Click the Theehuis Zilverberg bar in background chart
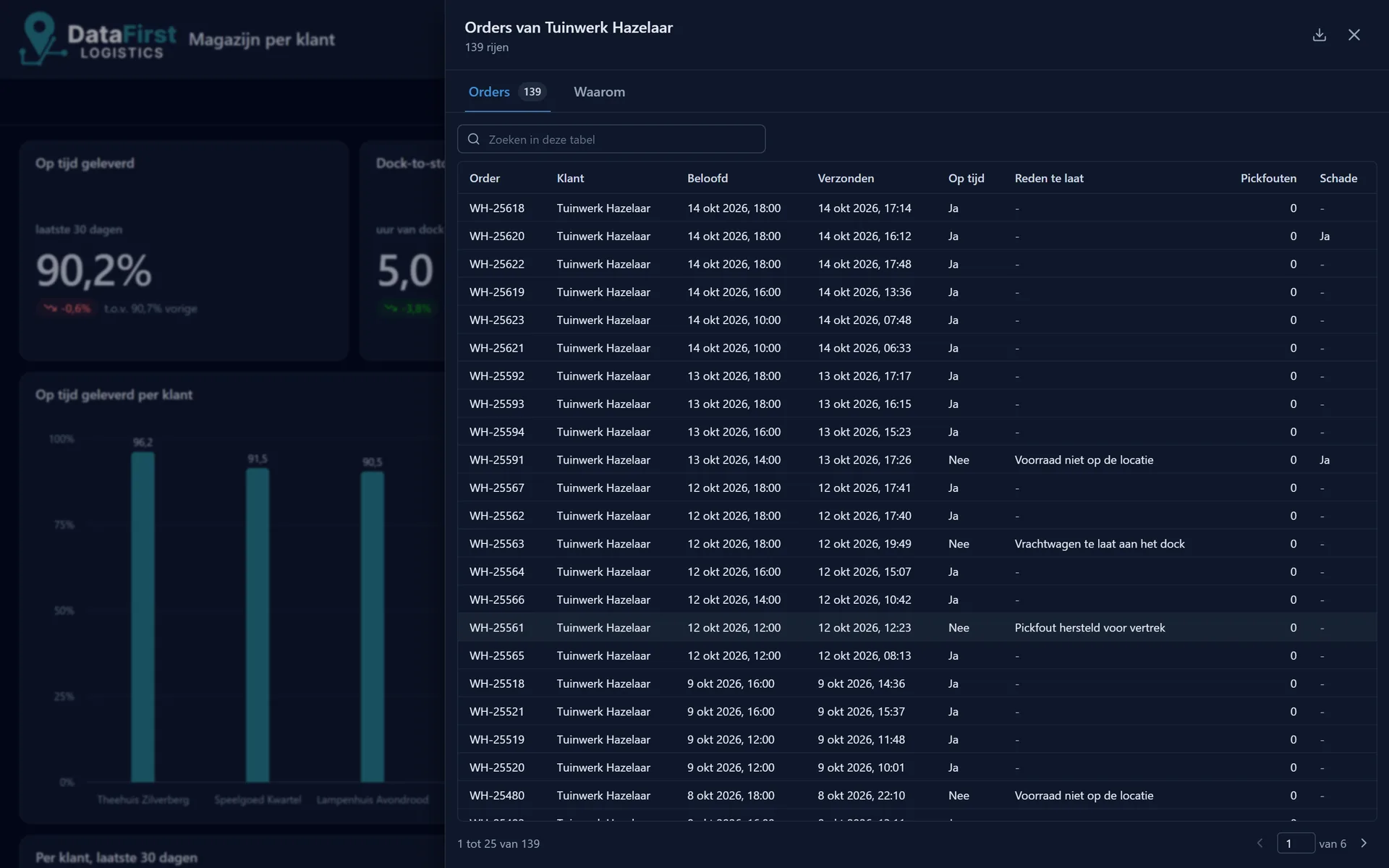Image resolution: width=1389 pixels, height=868 pixels. pos(143,617)
